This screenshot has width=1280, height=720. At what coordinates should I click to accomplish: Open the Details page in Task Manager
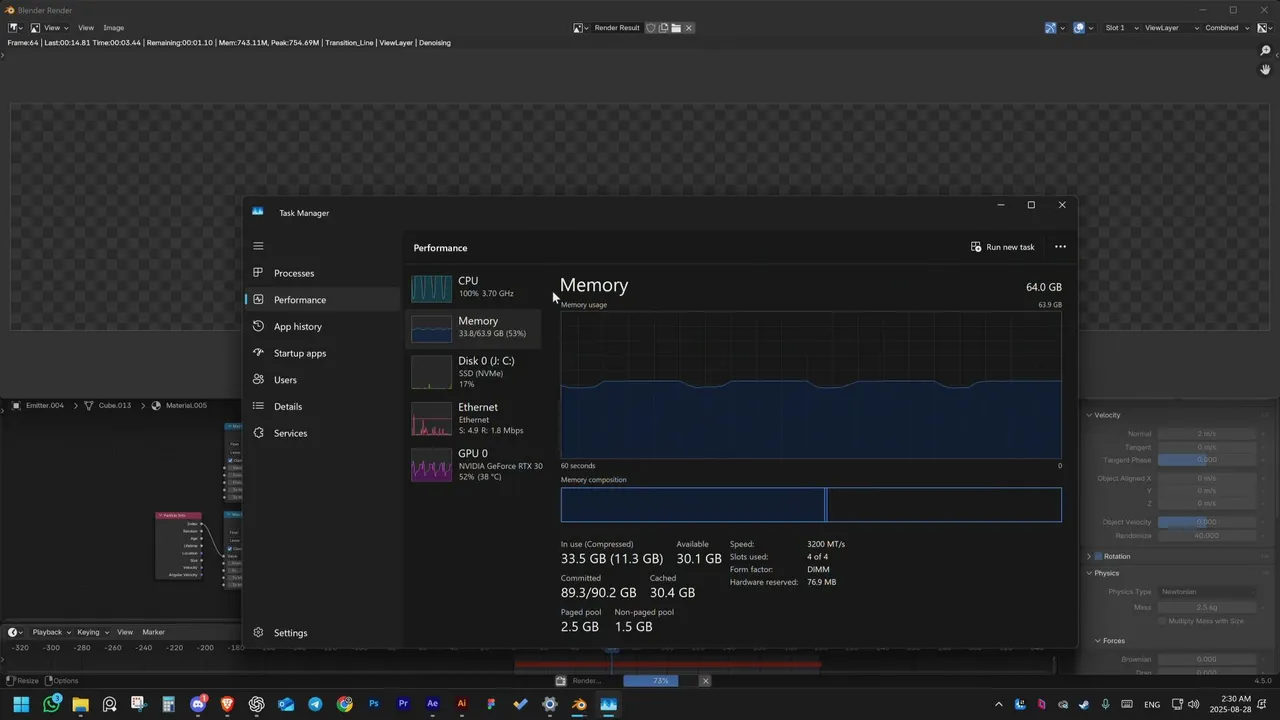click(322, 407)
